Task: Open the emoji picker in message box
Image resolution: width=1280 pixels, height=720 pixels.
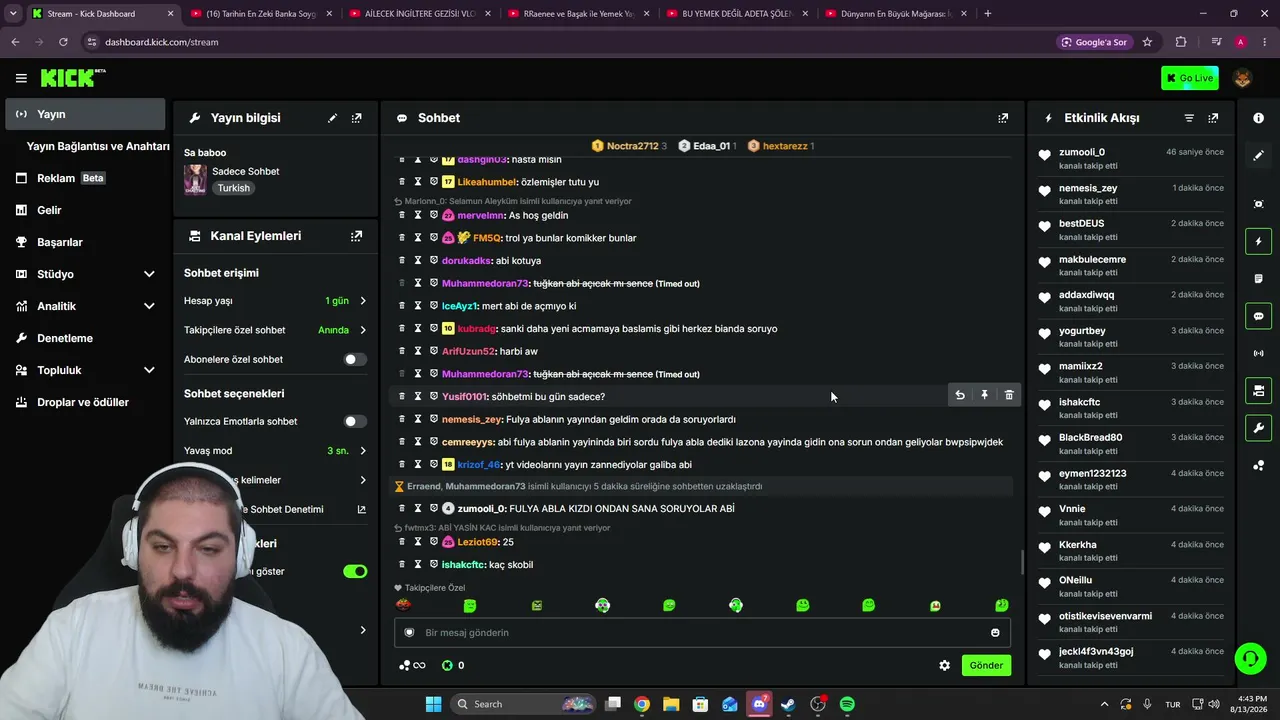Action: (x=995, y=632)
